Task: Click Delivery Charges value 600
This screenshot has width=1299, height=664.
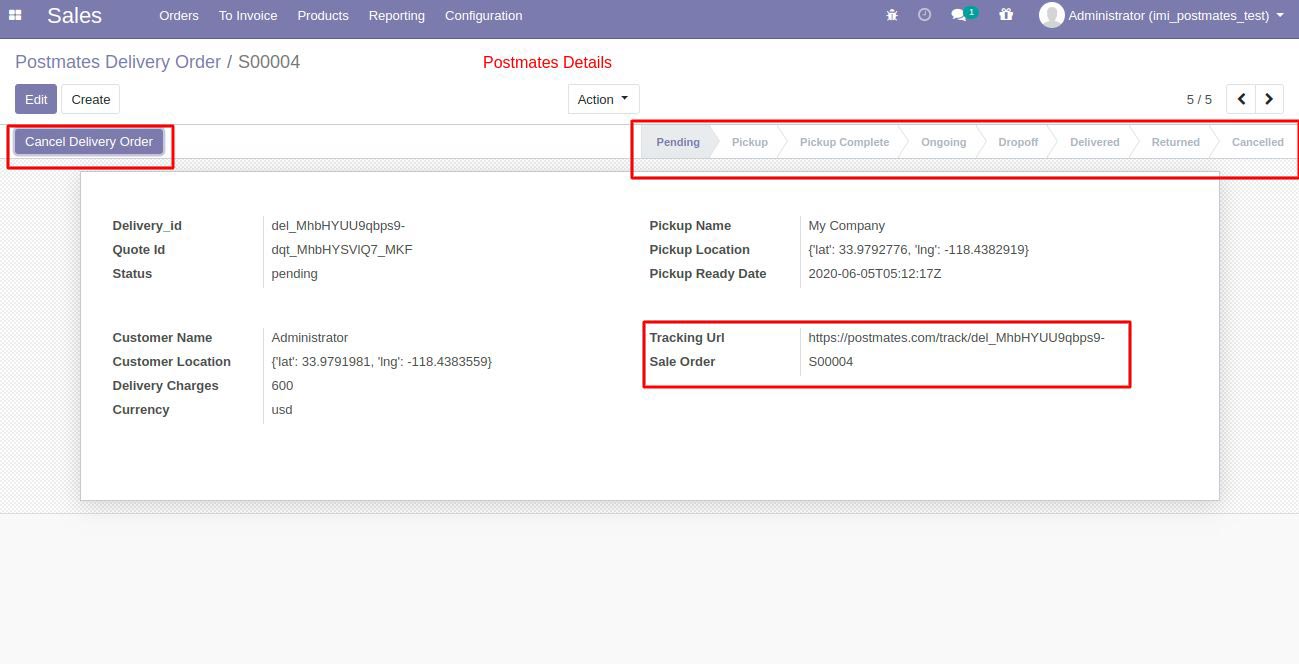Action: pos(282,386)
